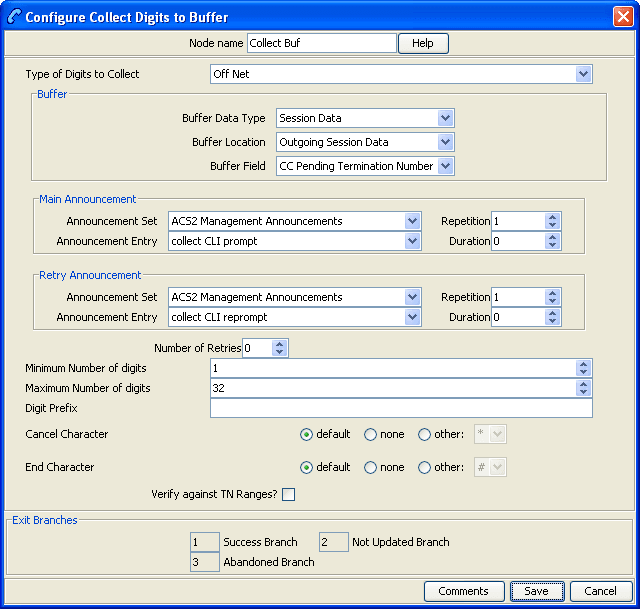Select 'default' for Cancel Character

tap(307, 435)
